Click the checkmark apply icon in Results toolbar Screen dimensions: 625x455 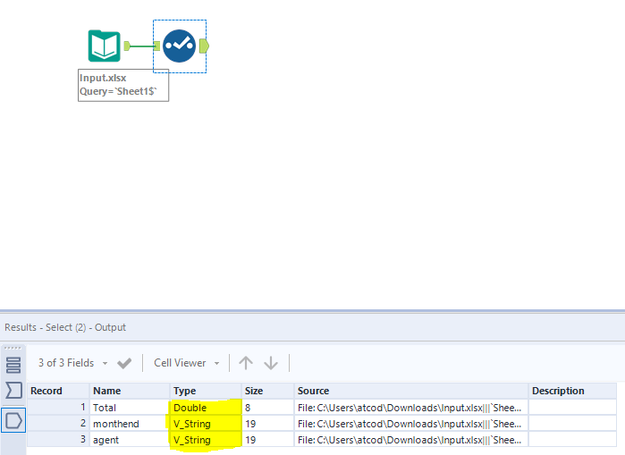coord(124,363)
